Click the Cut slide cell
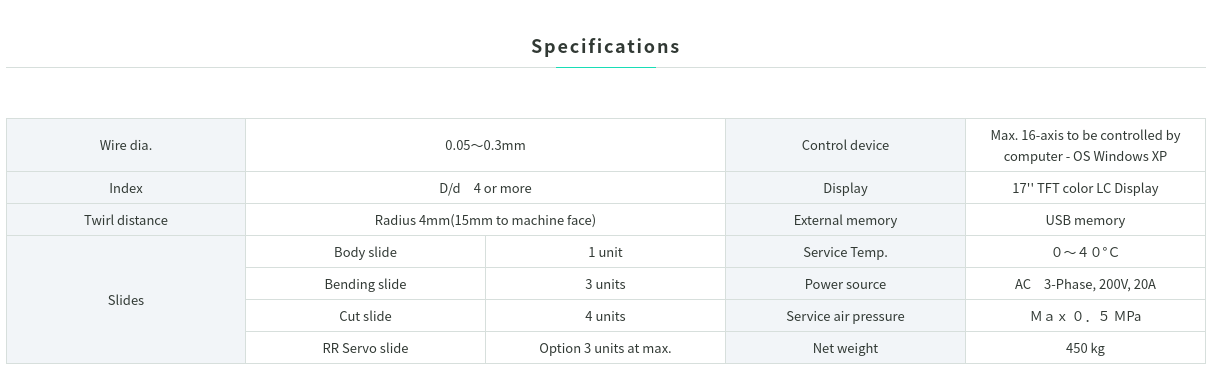This screenshot has width=1227, height=374. 365,316
